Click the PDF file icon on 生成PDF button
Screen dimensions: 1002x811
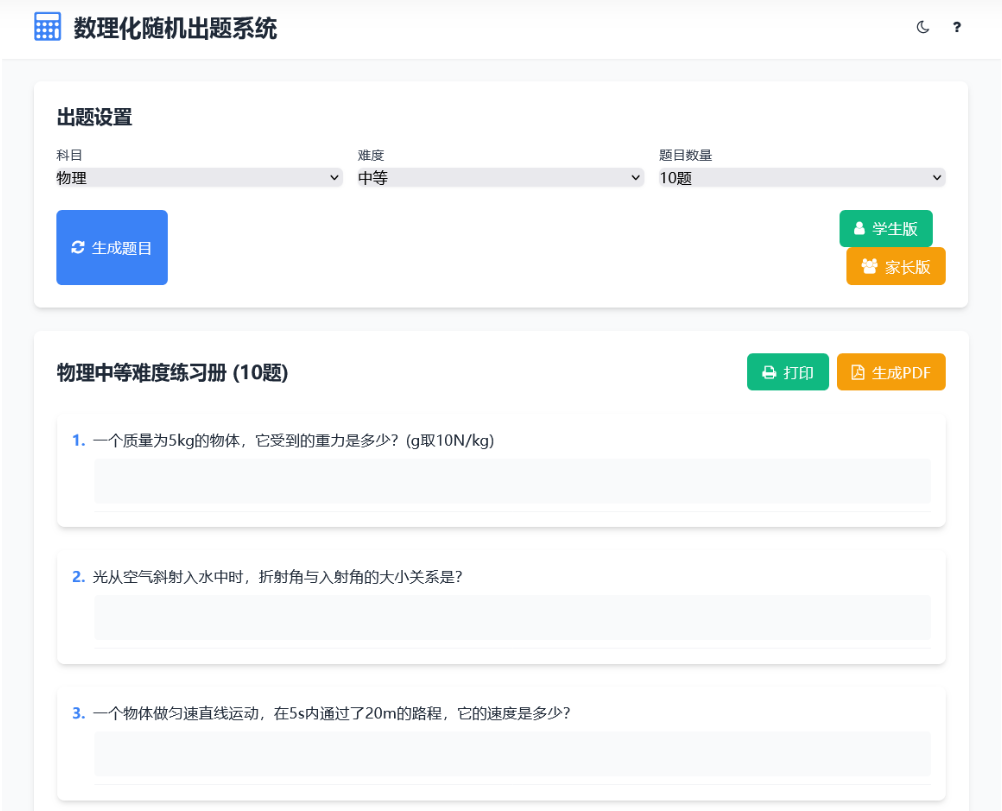[x=859, y=371]
